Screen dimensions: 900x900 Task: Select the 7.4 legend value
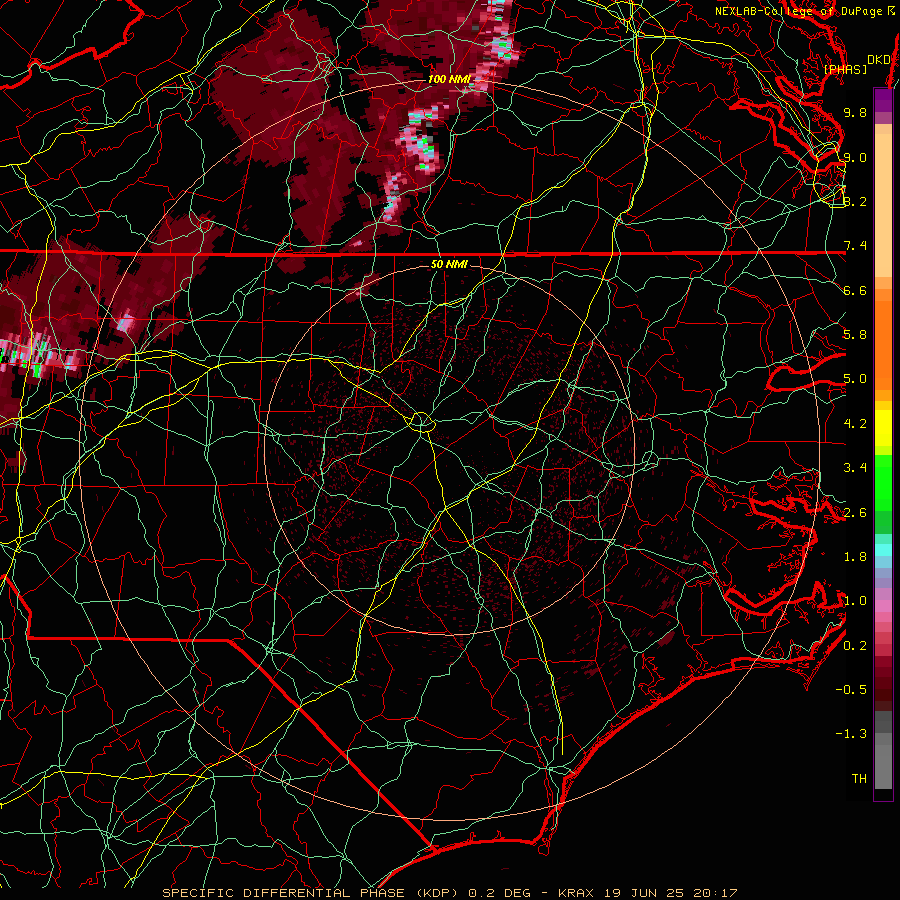[855, 246]
